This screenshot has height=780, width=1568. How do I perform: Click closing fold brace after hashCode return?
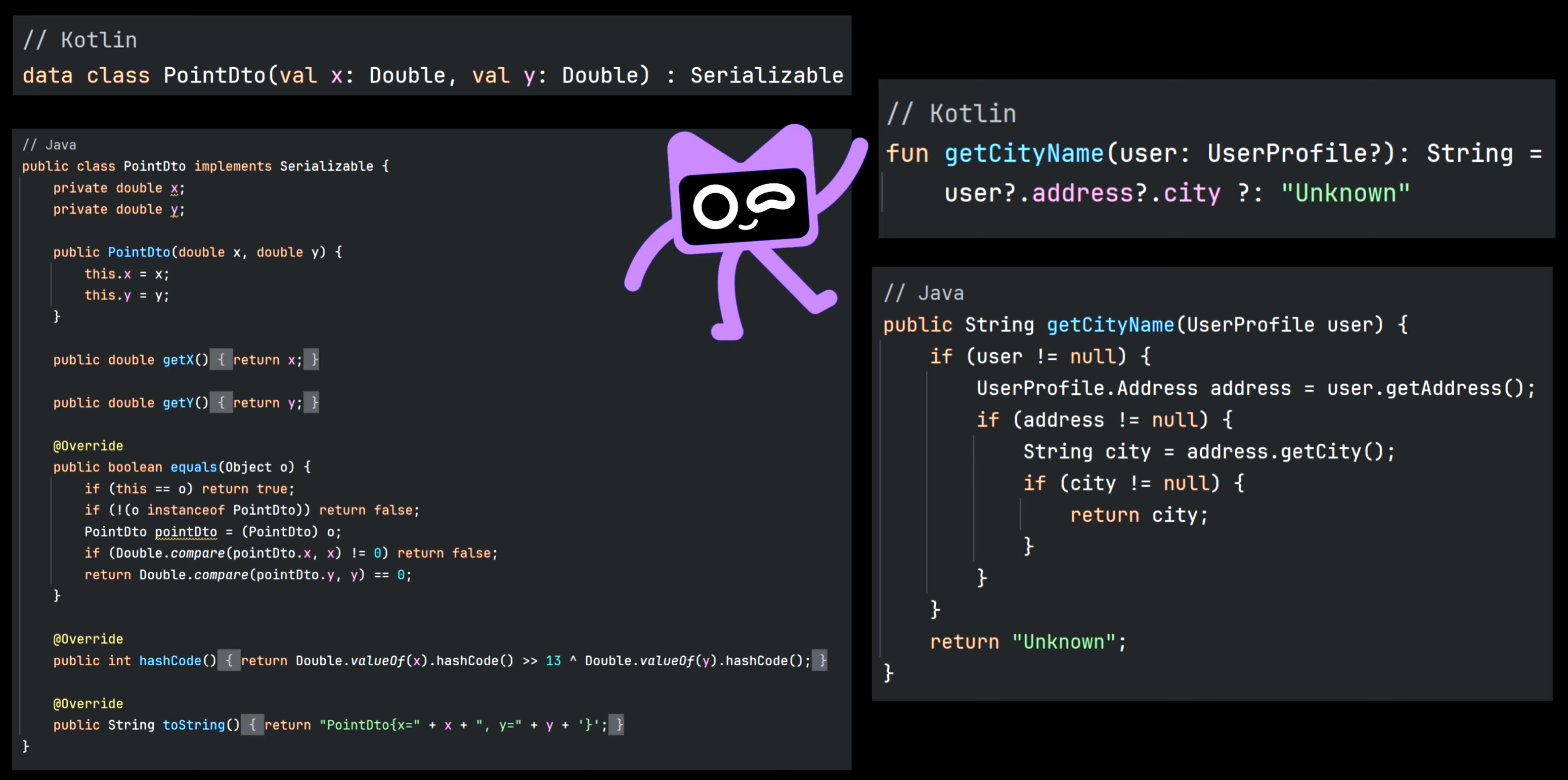820,661
